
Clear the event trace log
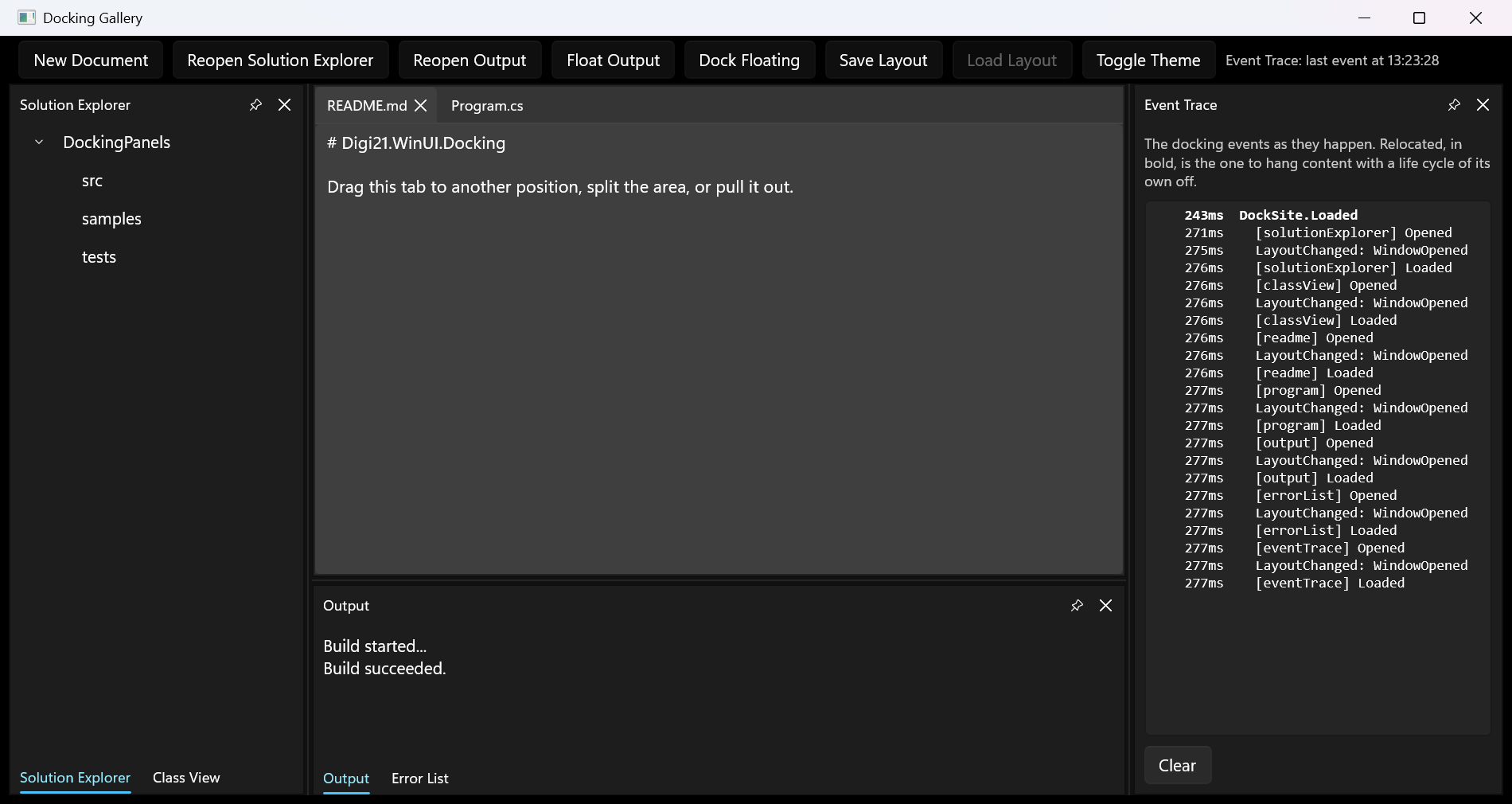[x=1177, y=766]
